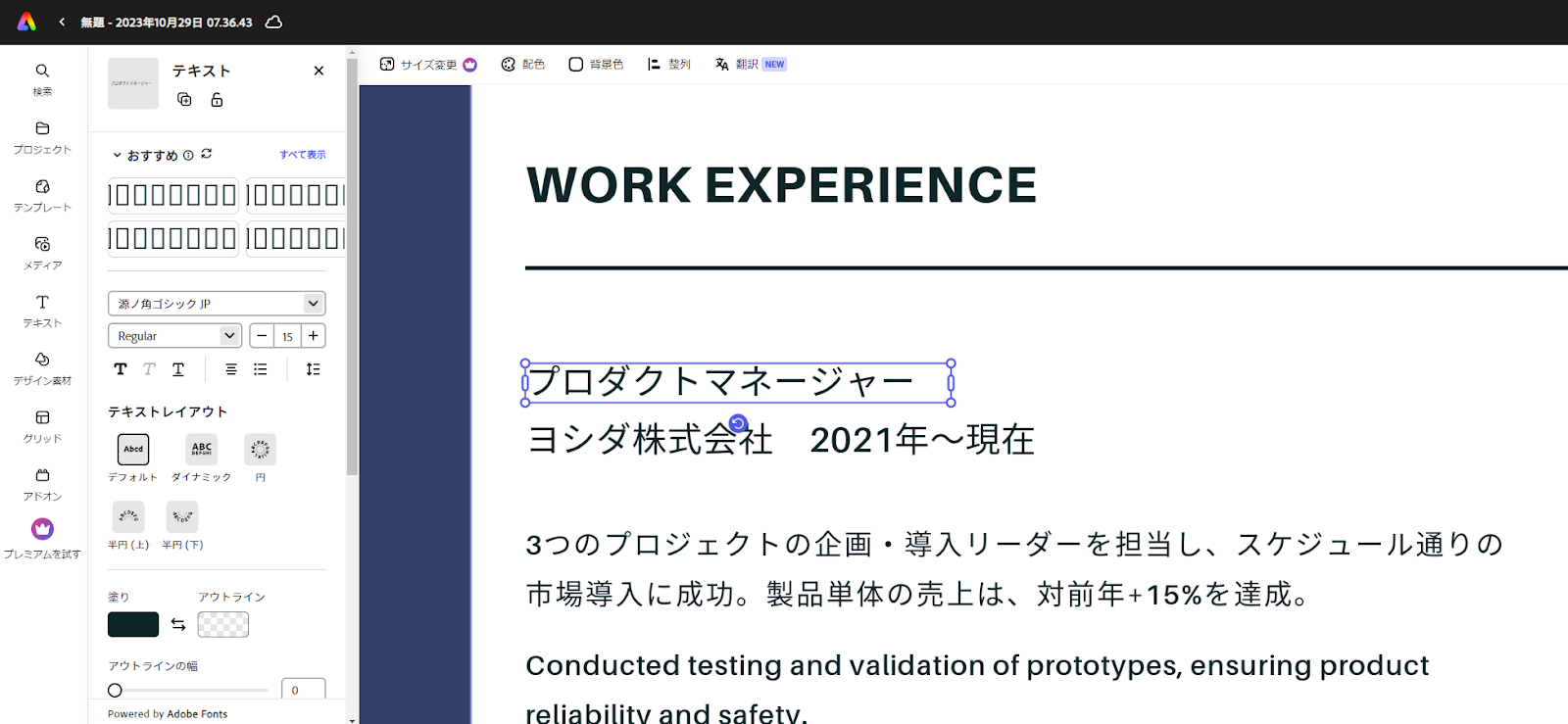Open 背景色 background color menu
Screen dimensions: 1568x724
click(596, 65)
